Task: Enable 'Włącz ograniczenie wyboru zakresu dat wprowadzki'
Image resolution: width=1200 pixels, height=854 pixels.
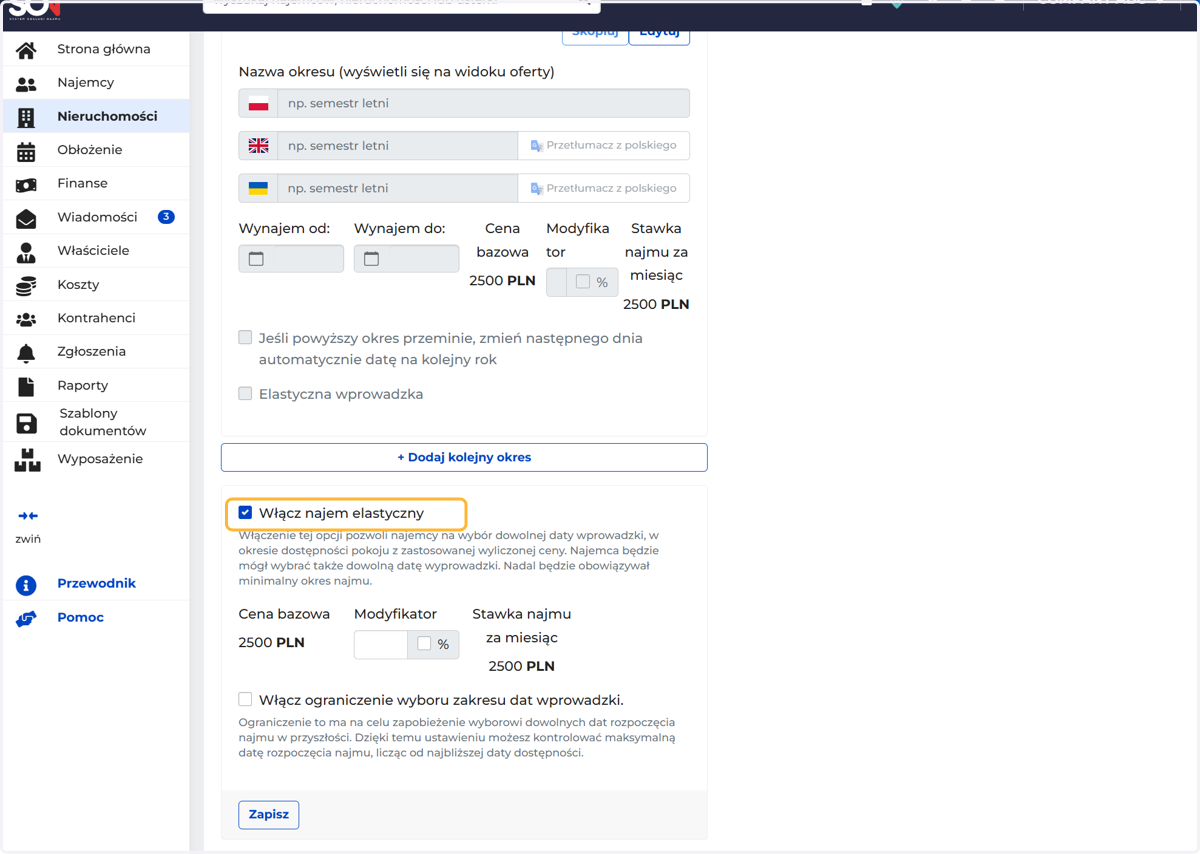Action: (245, 699)
